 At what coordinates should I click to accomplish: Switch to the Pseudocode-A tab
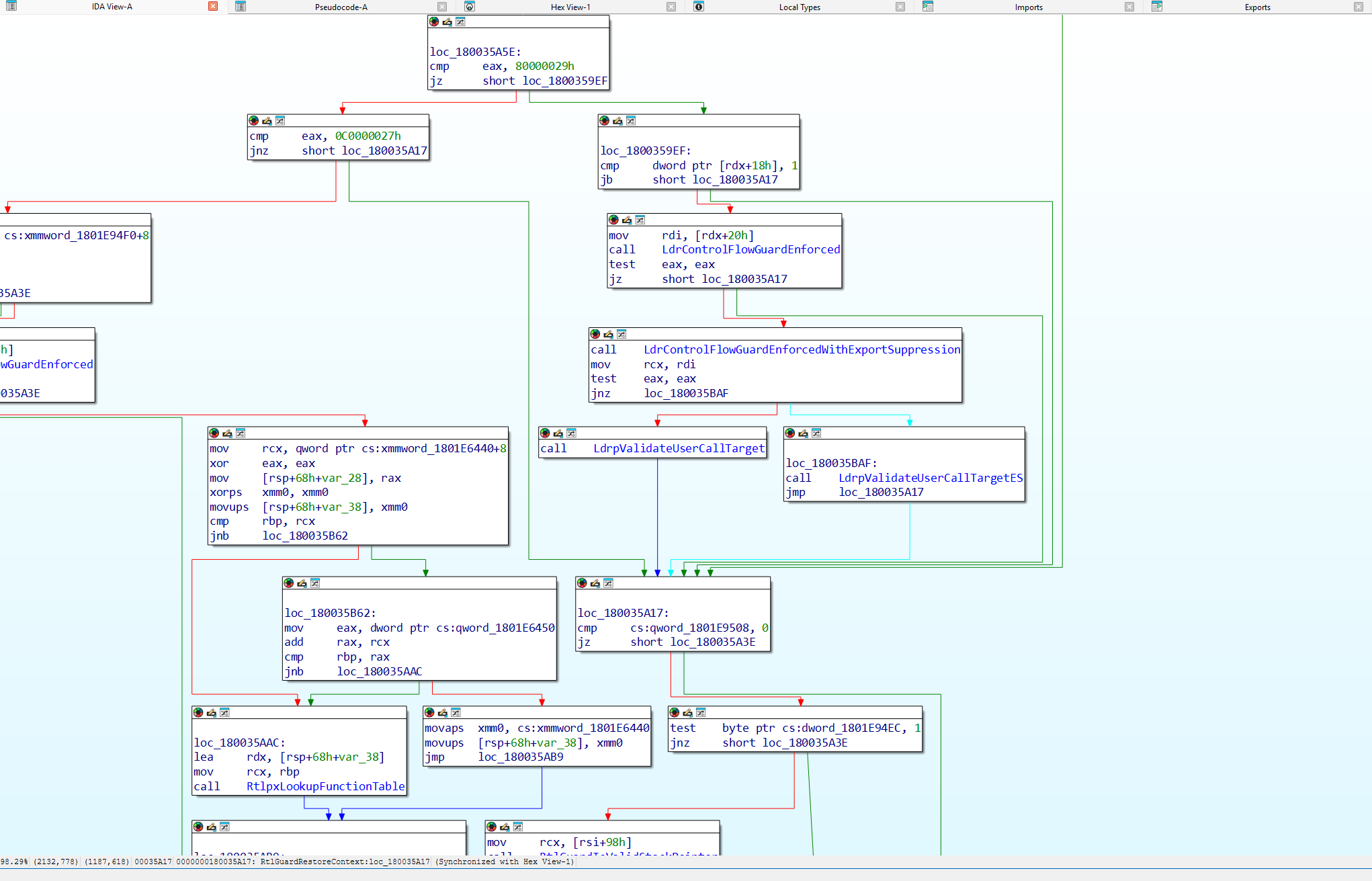pos(341,7)
